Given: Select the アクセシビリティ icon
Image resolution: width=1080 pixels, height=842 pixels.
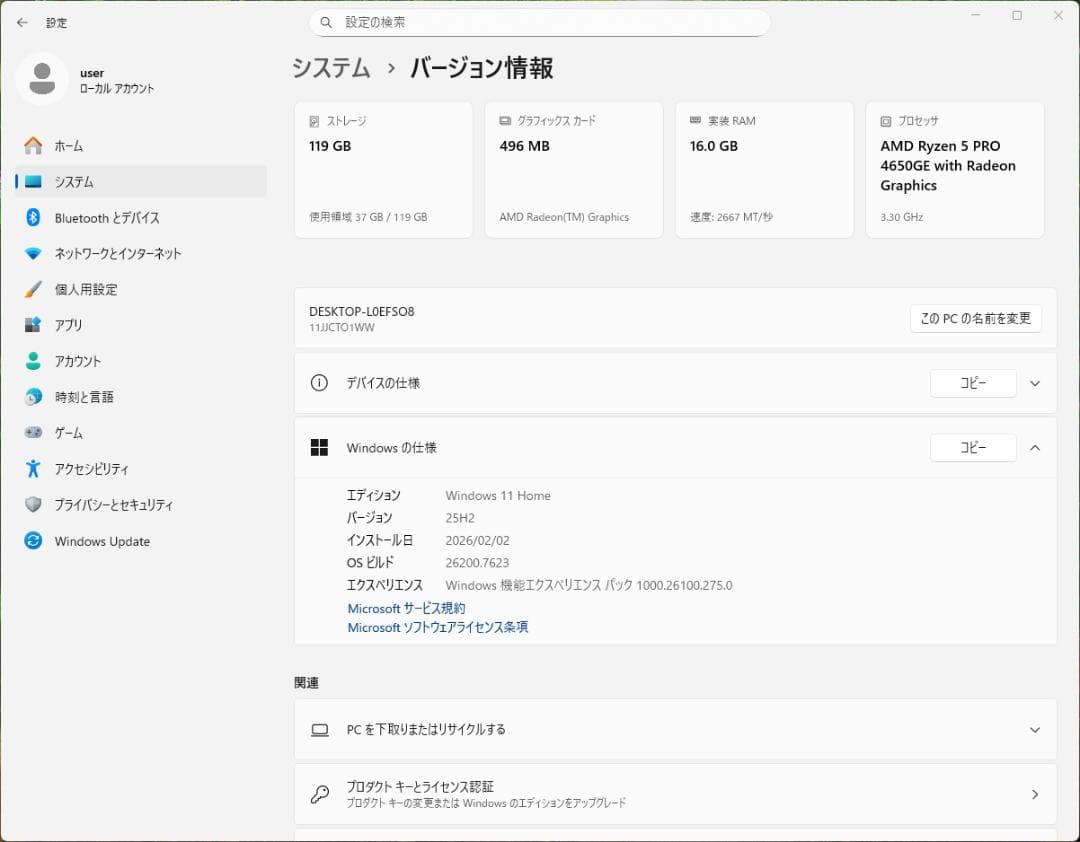Looking at the screenshot, I should [33, 468].
